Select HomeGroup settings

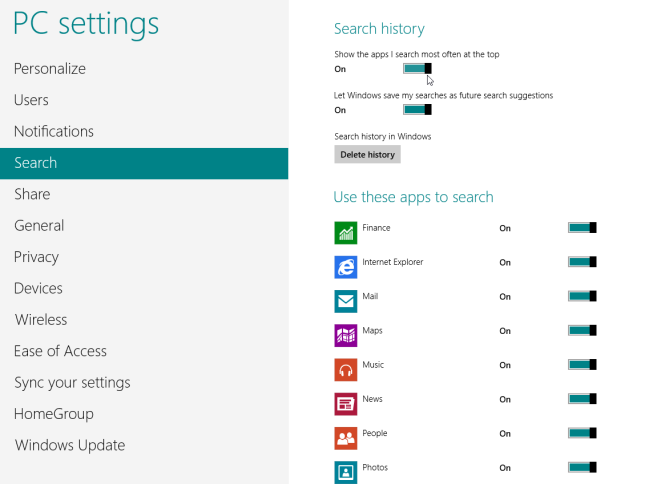pos(144,414)
